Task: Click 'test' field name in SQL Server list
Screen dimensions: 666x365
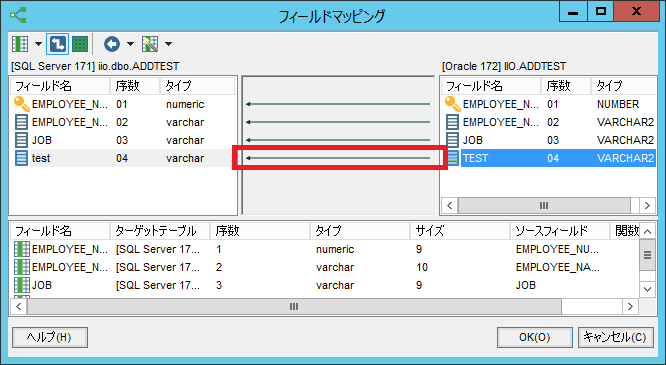Action: [41, 158]
